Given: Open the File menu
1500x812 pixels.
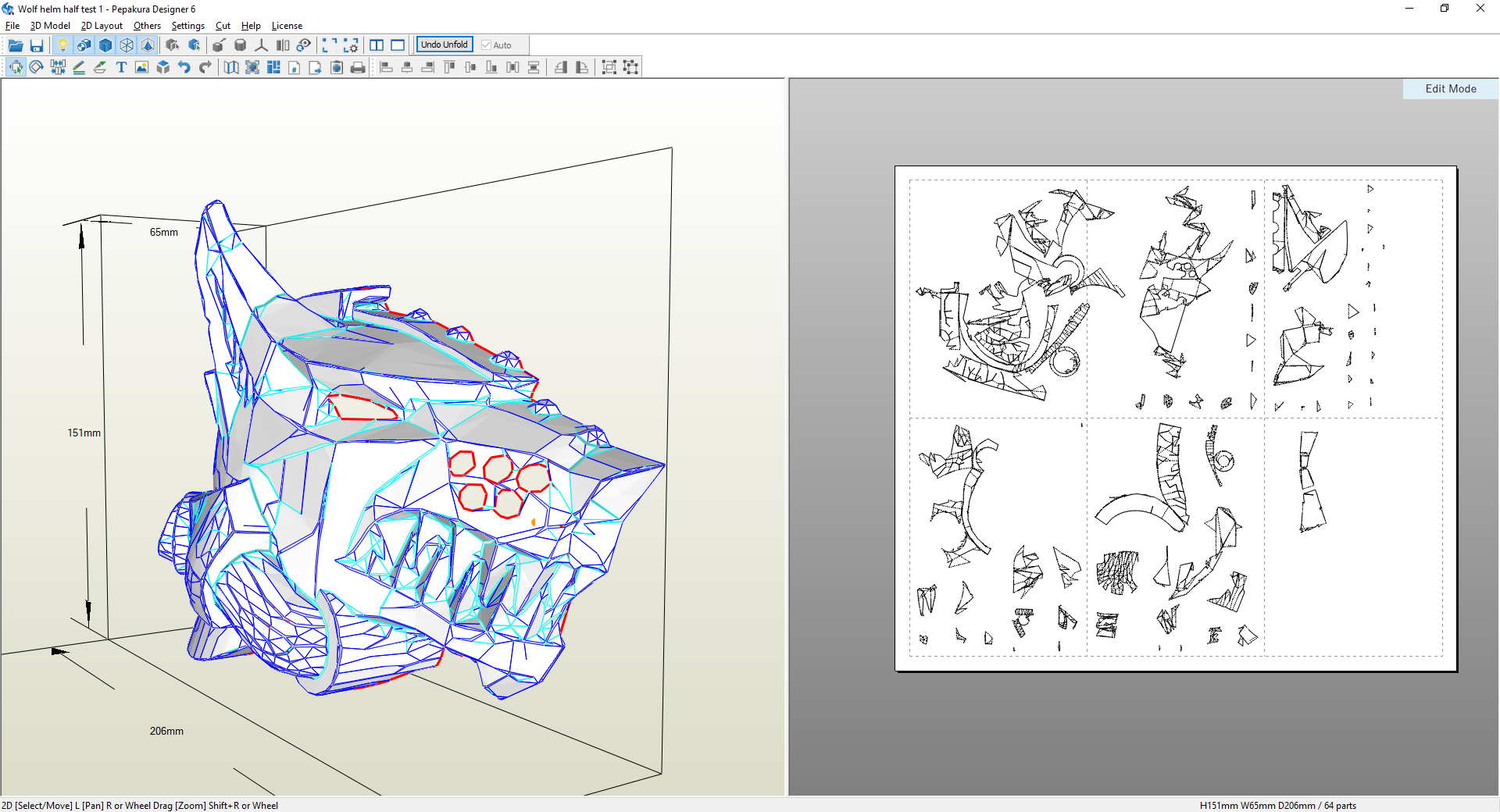Looking at the screenshot, I should [12, 26].
